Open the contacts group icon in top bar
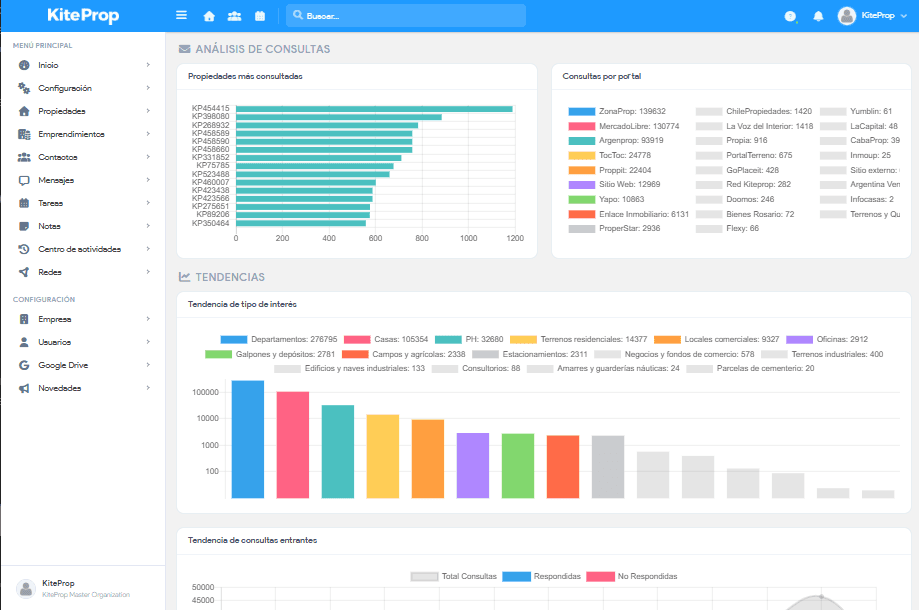The height and width of the screenshot is (610, 919). click(x=234, y=16)
